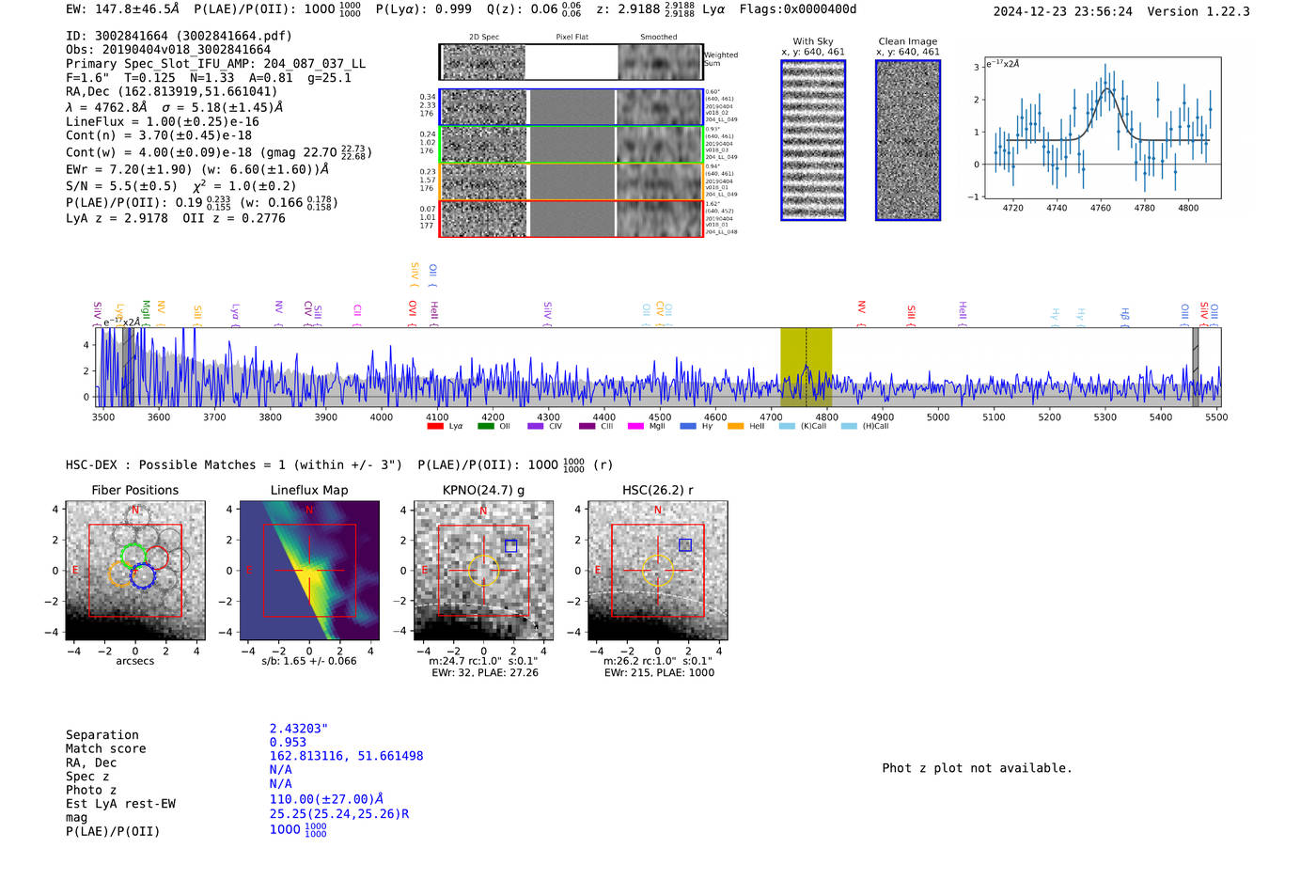Click the orange aperture circle in KPNO image
This screenshot has width=1316, height=896.
click(x=483, y=571)
